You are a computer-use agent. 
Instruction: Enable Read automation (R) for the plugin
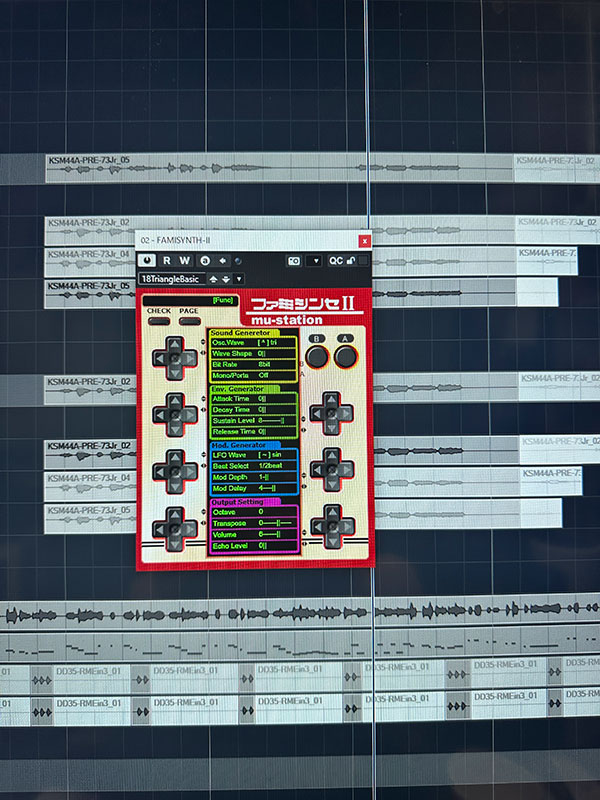[x=167, y=260]
